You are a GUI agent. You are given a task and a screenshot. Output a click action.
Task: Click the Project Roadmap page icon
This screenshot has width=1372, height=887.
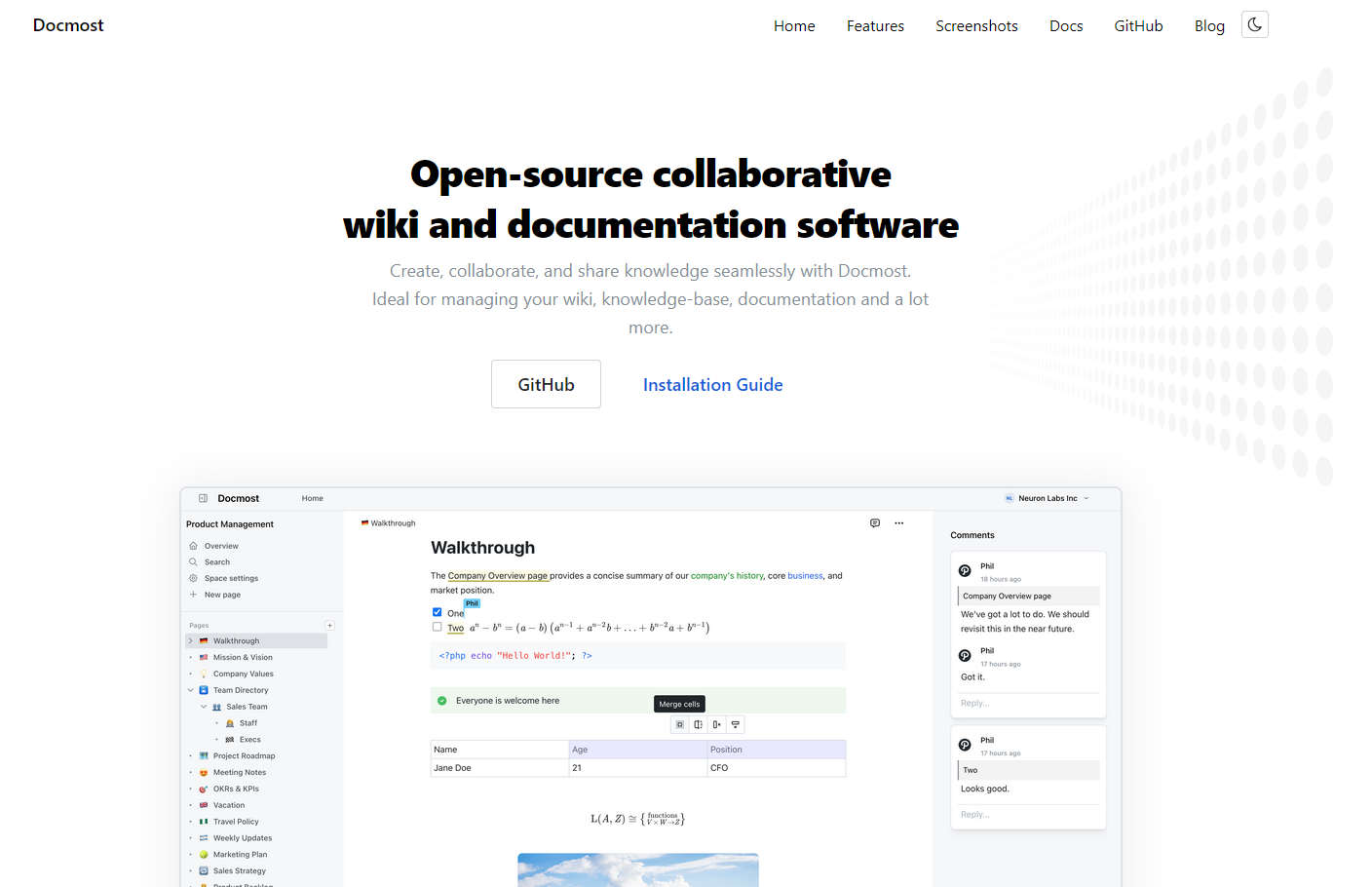(204, 755)
